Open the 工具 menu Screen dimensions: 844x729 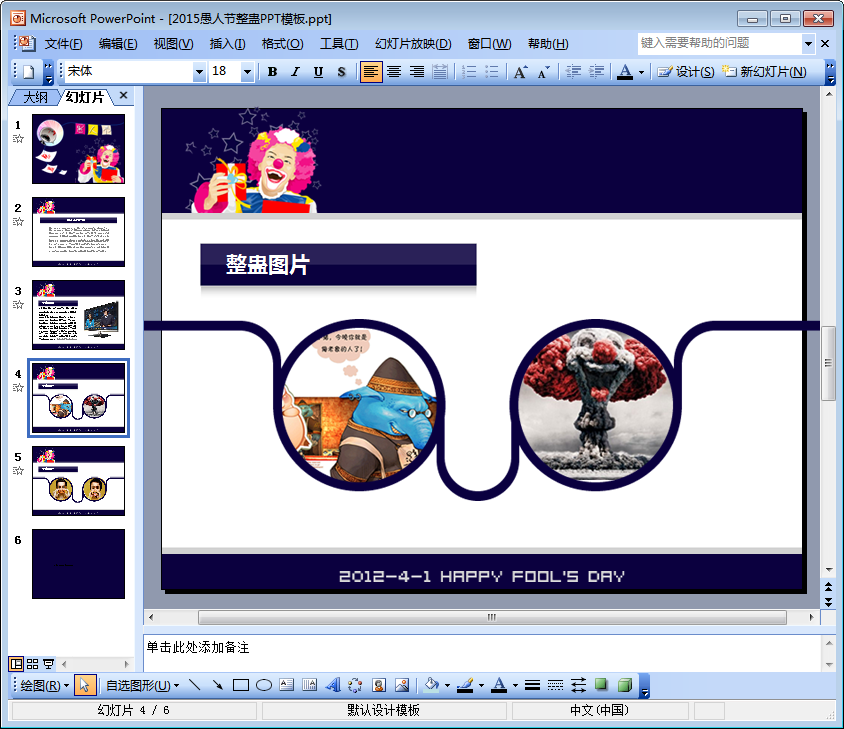point(339,44)
